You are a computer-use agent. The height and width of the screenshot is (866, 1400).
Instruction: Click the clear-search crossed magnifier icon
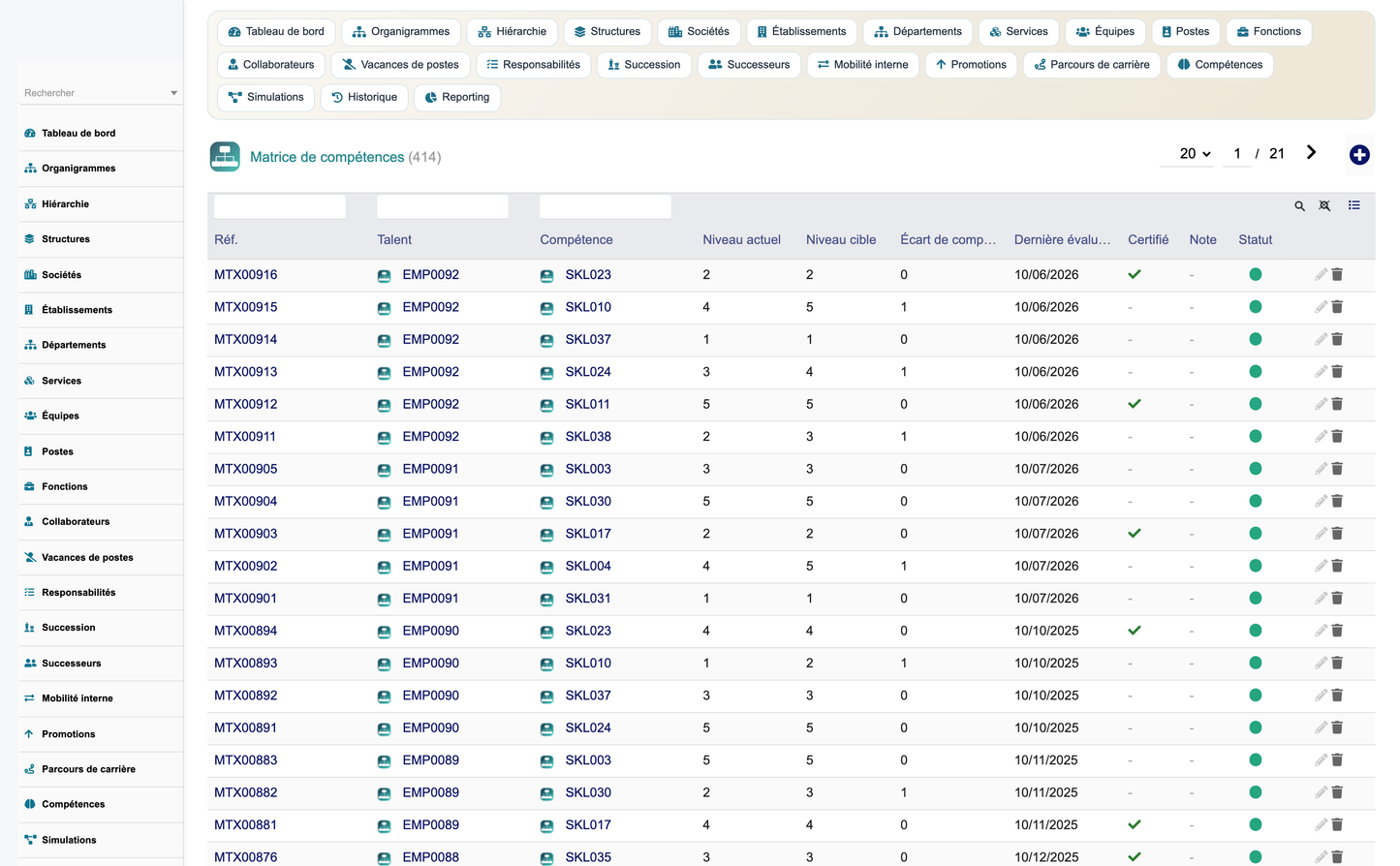[x=1324, y=206]
